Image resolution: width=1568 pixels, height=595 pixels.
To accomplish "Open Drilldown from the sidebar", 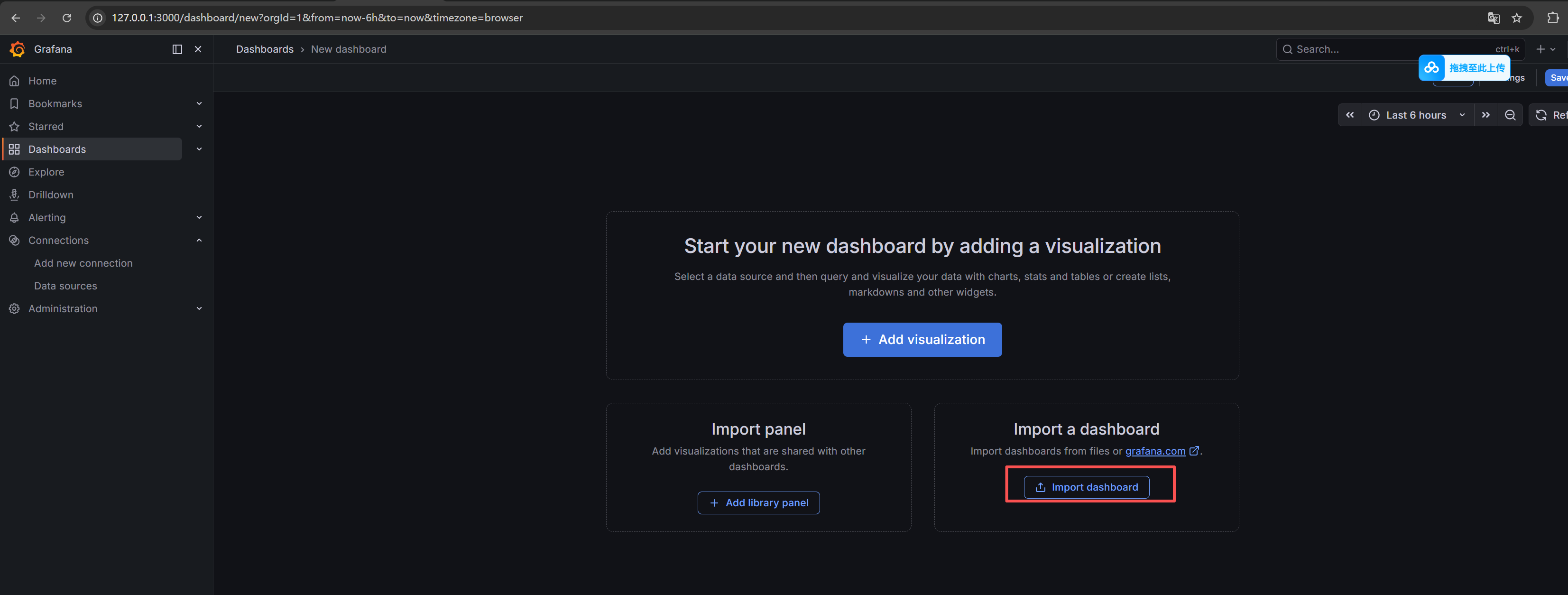I will [x=51, y=194].
